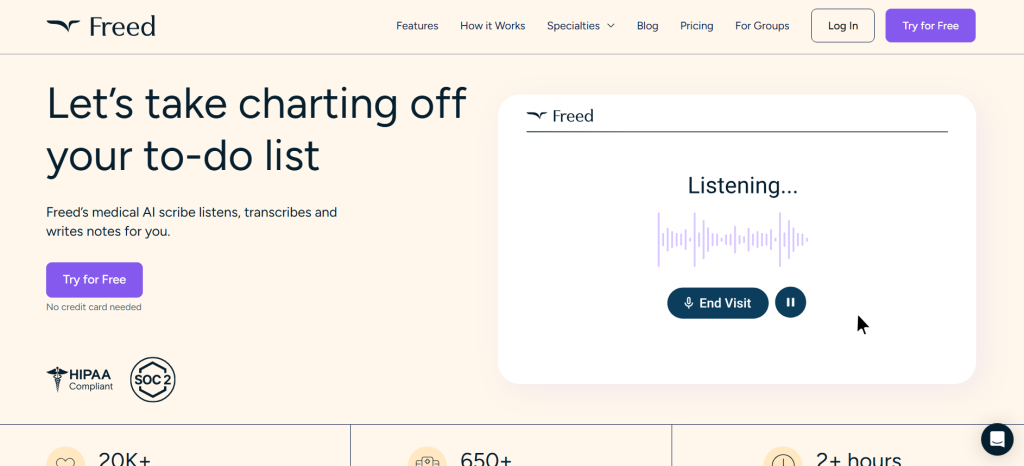Click the End Visit button
Screen dimensions: 1024x466
point(717,303)
